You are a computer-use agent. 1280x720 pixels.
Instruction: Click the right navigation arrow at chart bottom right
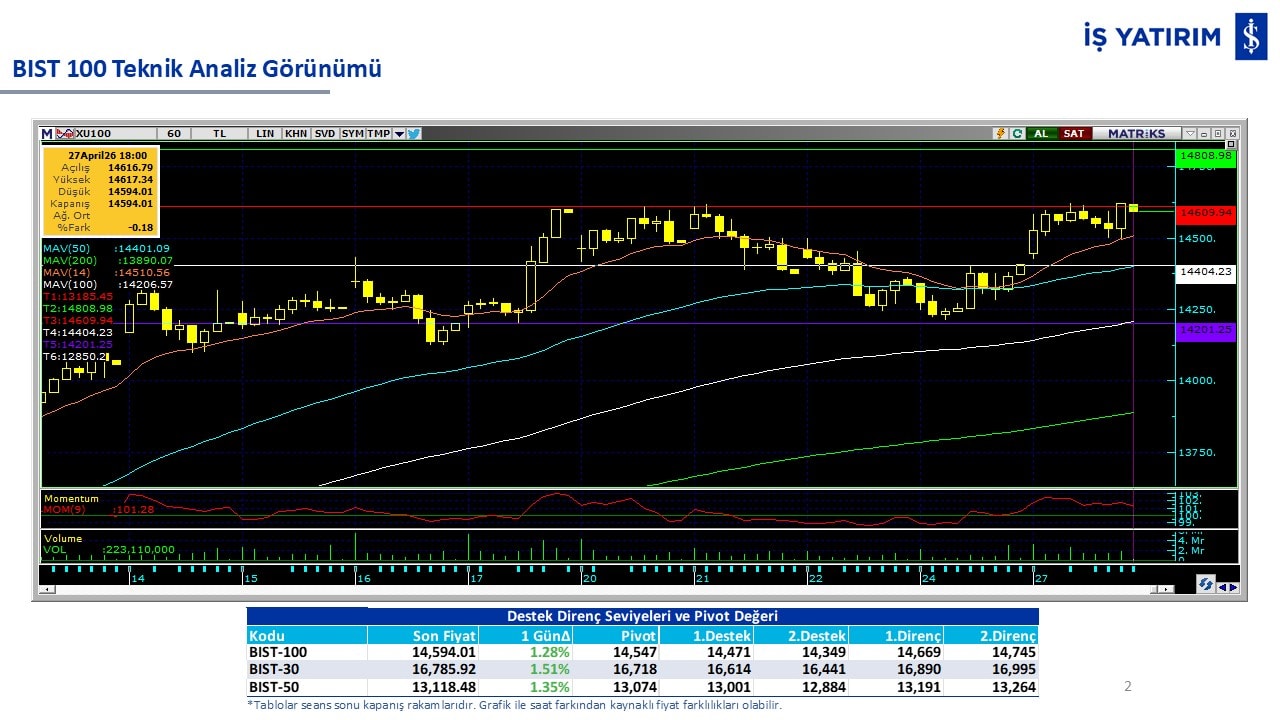pos(1233,587)
